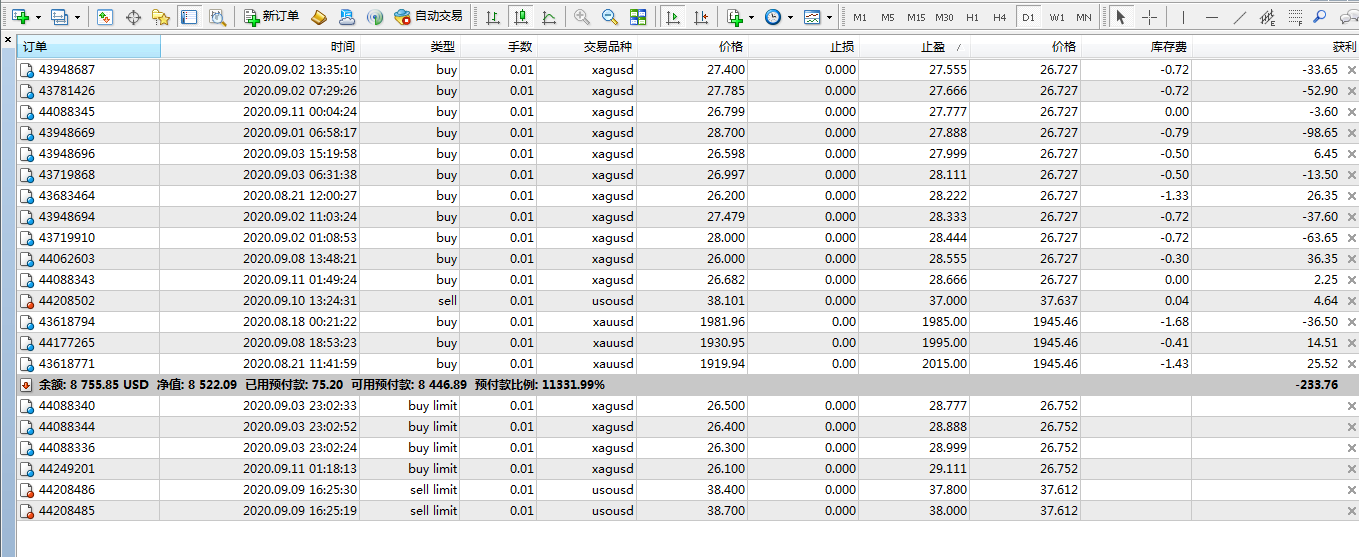
Task: Close the usousd sell order 44208502
Action: 1352,301
